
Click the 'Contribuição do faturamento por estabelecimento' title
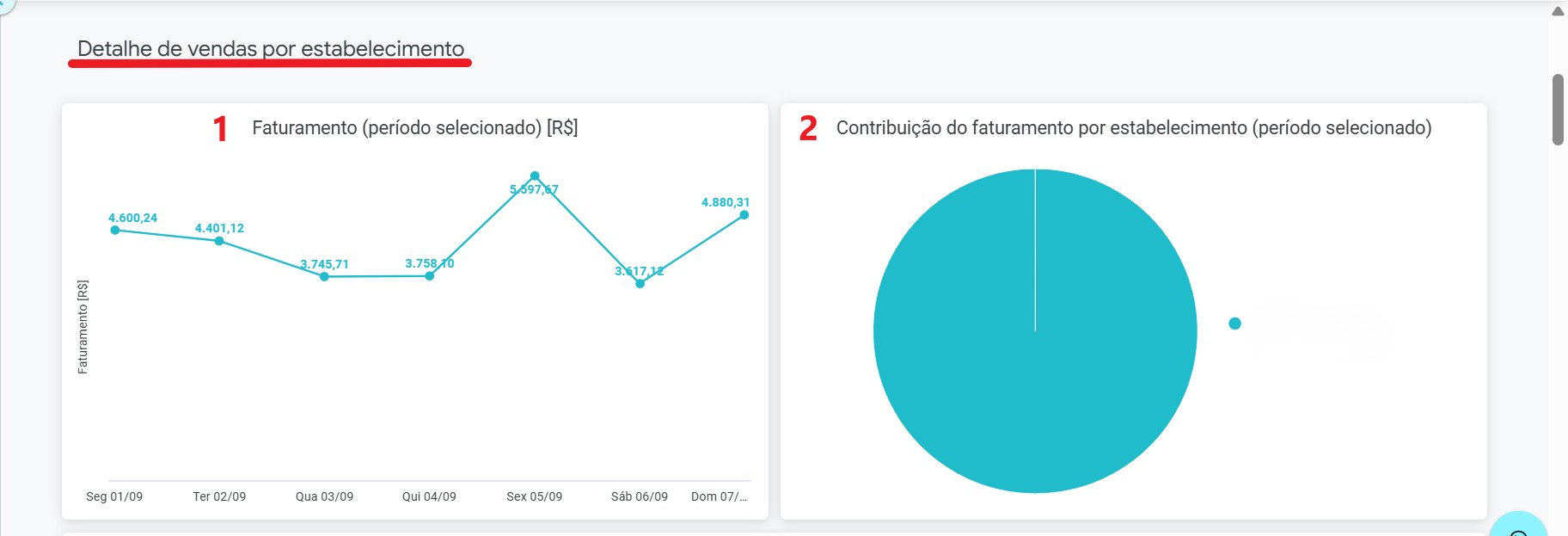[1133, 128]
